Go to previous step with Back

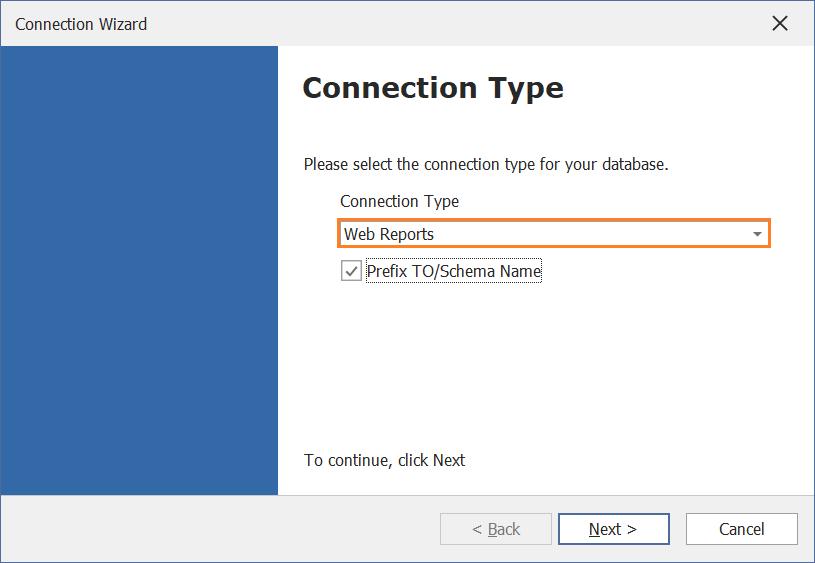click(x=496, y=529)
